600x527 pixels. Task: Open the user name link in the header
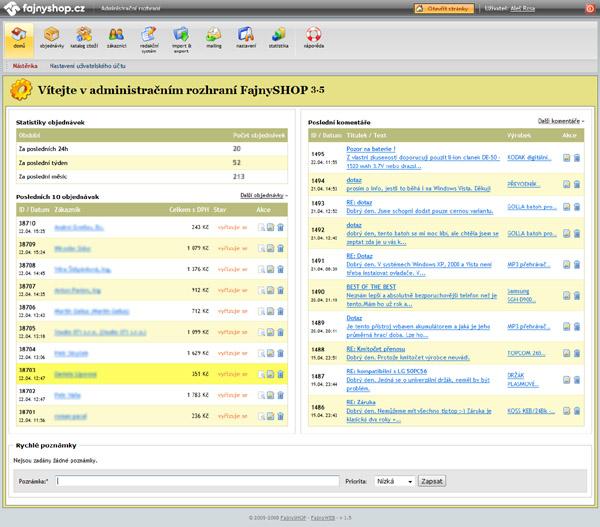pos(522,8)
